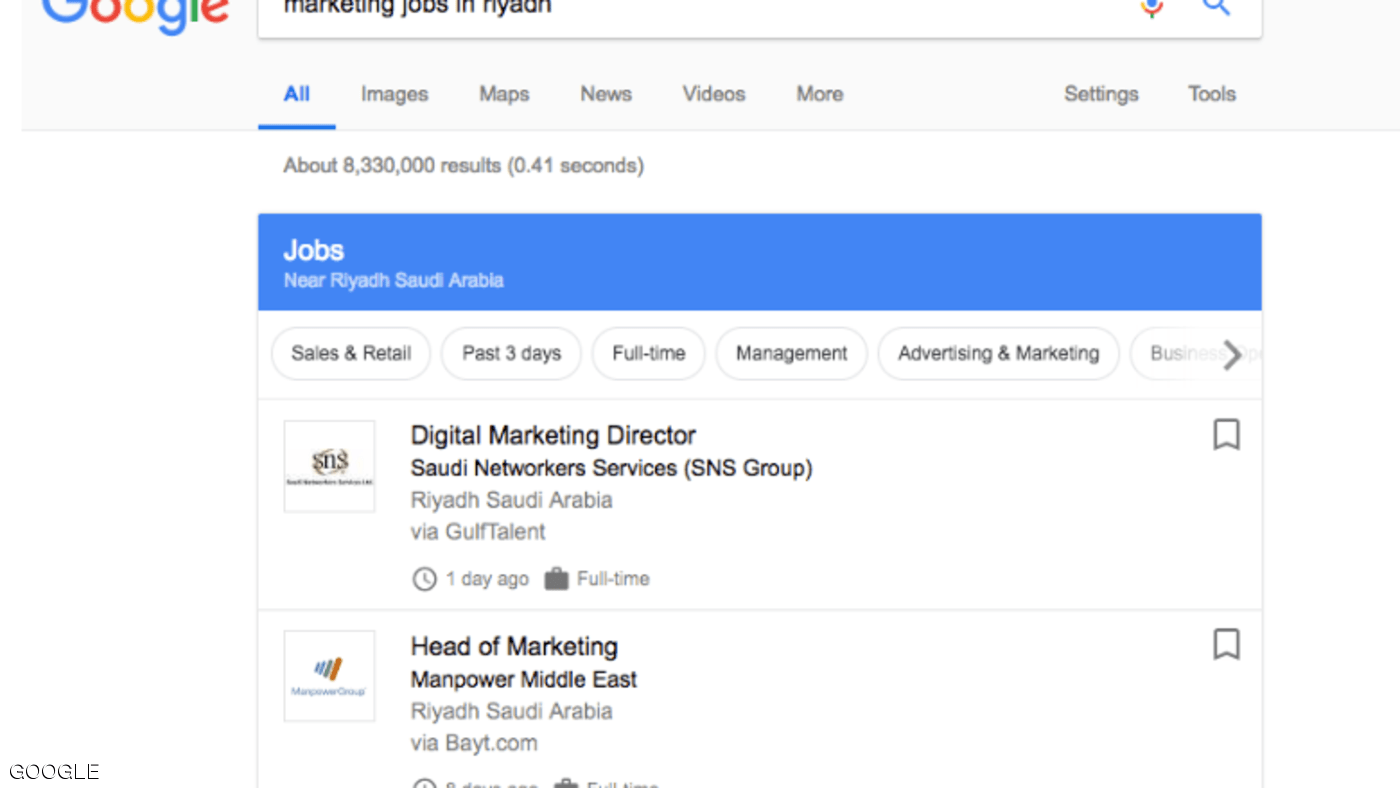This screenshot has width=1400, height=788.
Task: Click 'Near Riyadh Saudi Arabia' subtitle
Action: pyautogui.click(x=393, y=281)
